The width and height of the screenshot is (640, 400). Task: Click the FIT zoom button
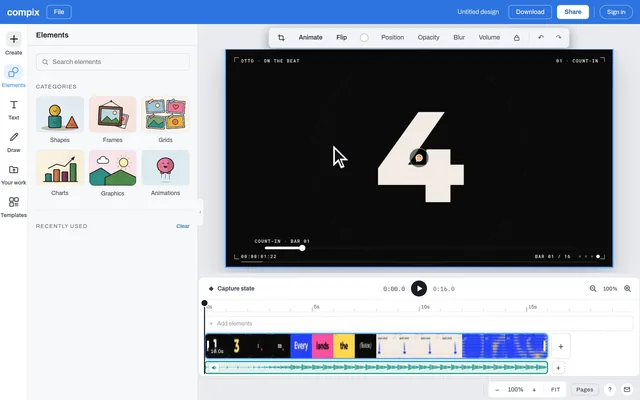tap(555, 390)
